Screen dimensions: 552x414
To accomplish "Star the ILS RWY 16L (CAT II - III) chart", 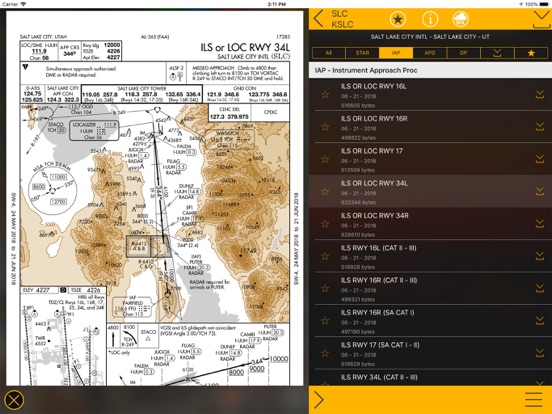I will point(325,256).
